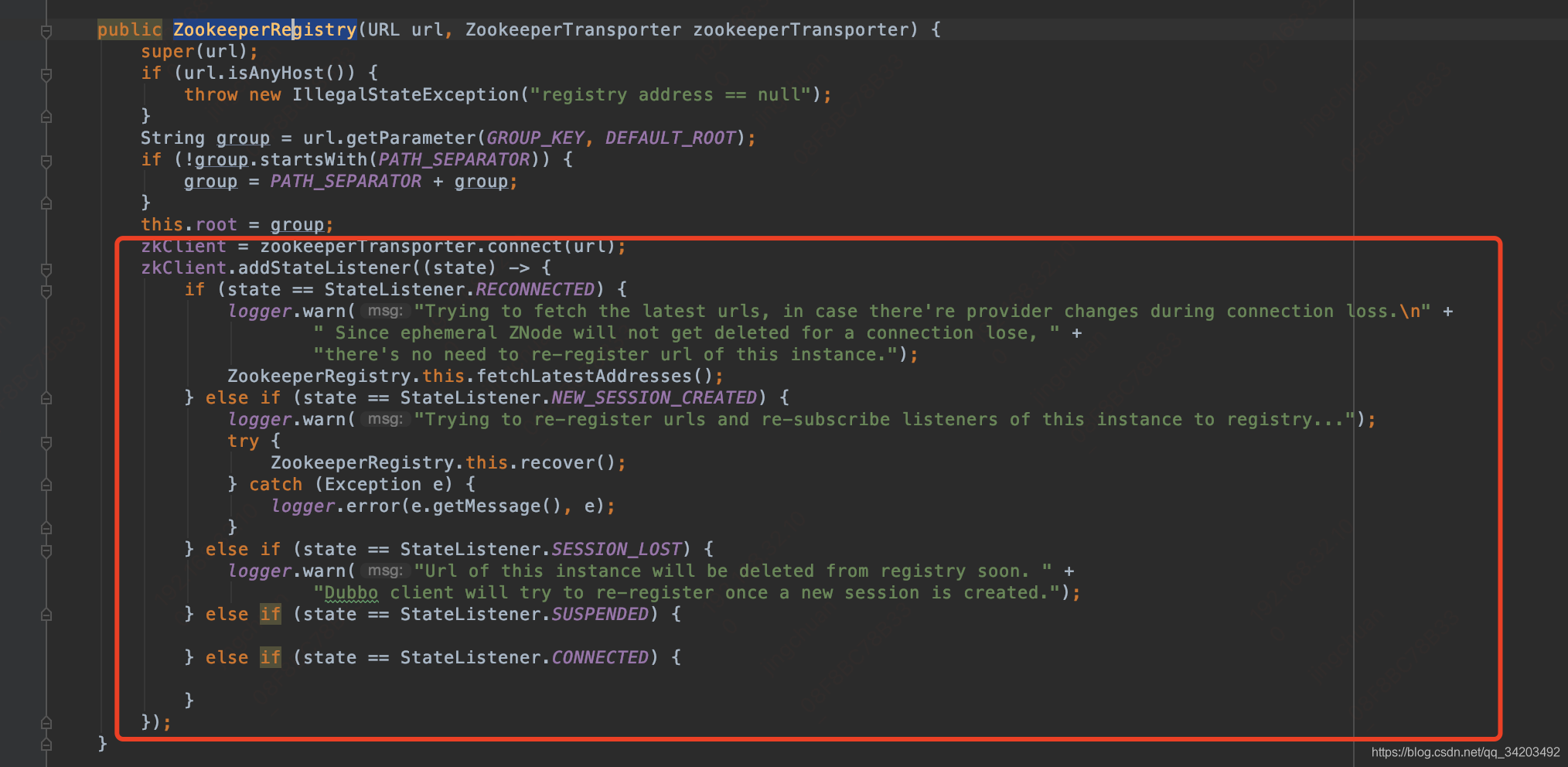Screen dimensions: 1568x767
Task: Click the 'public' modifier keyword
Action: 129,29
